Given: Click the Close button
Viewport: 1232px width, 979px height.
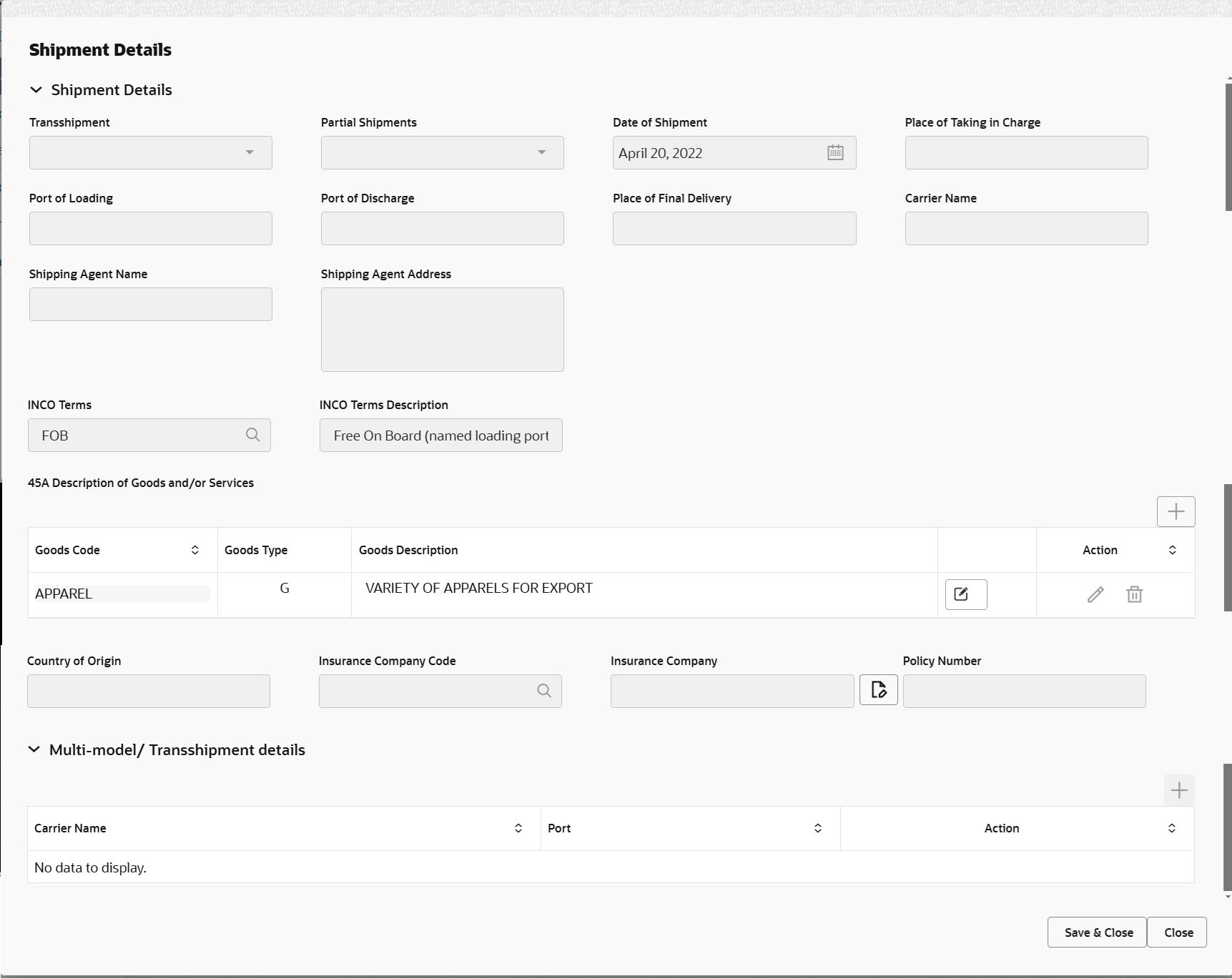Looking at the screenshot, I should coord(1178,932).
